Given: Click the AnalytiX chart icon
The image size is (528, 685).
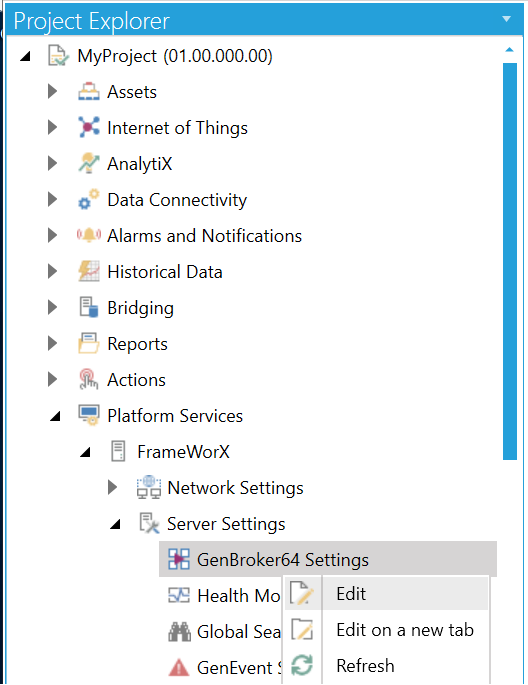Looking at the screenshot, I should click(89, 163).
